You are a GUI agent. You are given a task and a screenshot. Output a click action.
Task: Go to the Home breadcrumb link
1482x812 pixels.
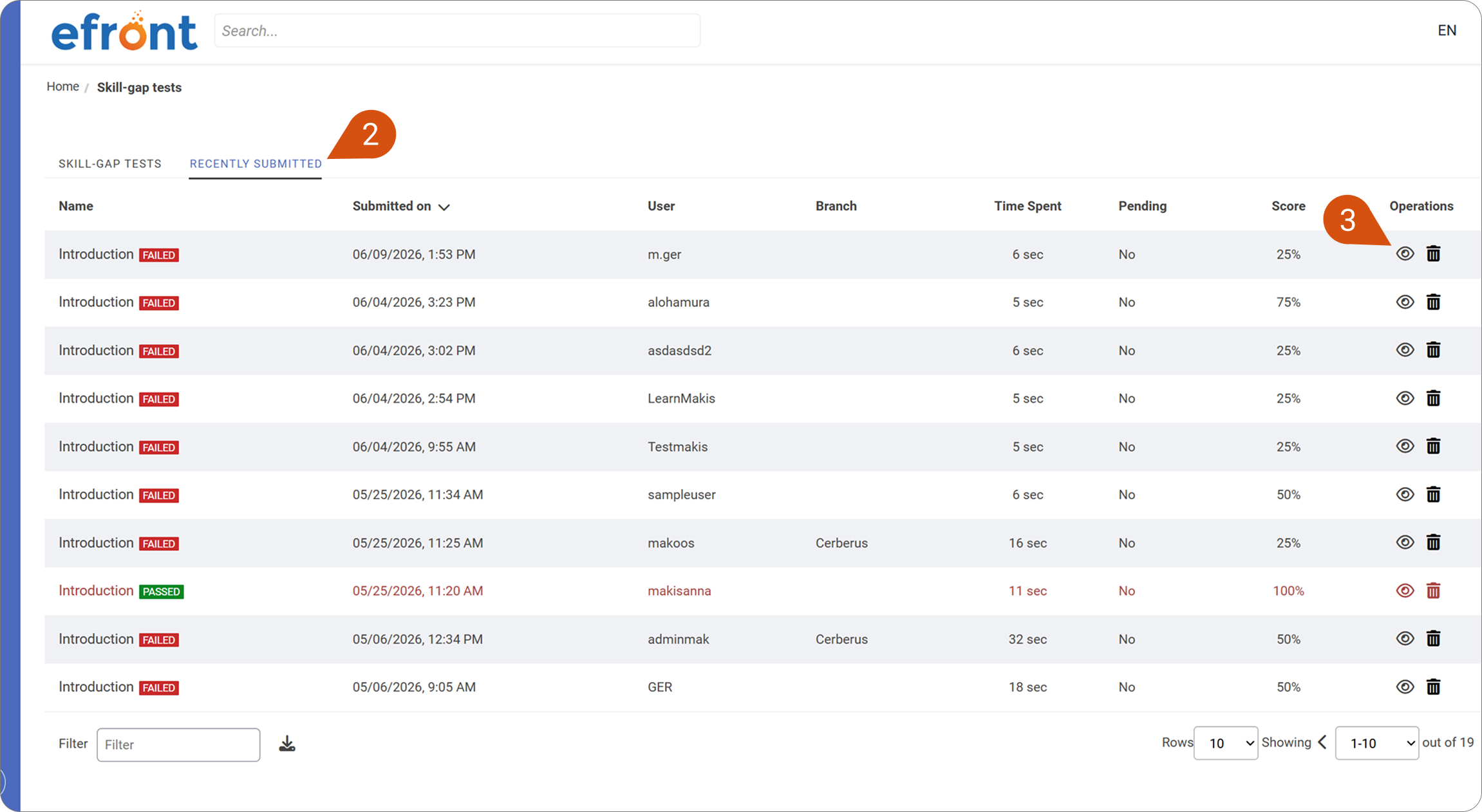[x=62, y=86]
